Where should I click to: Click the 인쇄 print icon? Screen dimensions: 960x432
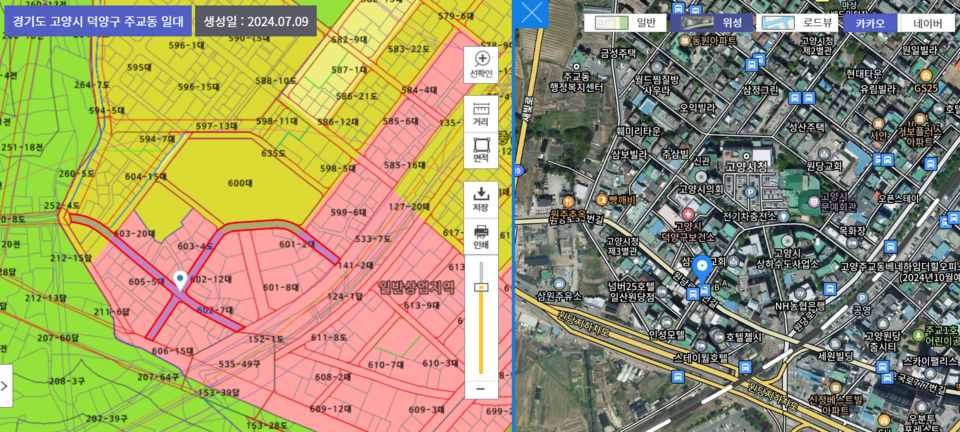tap(481, 237)
